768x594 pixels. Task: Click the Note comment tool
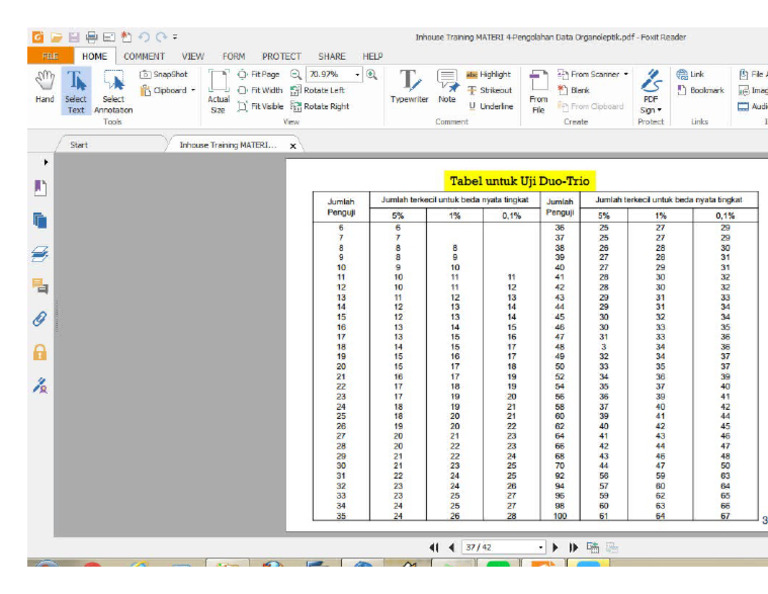click(x=447, y=88)
